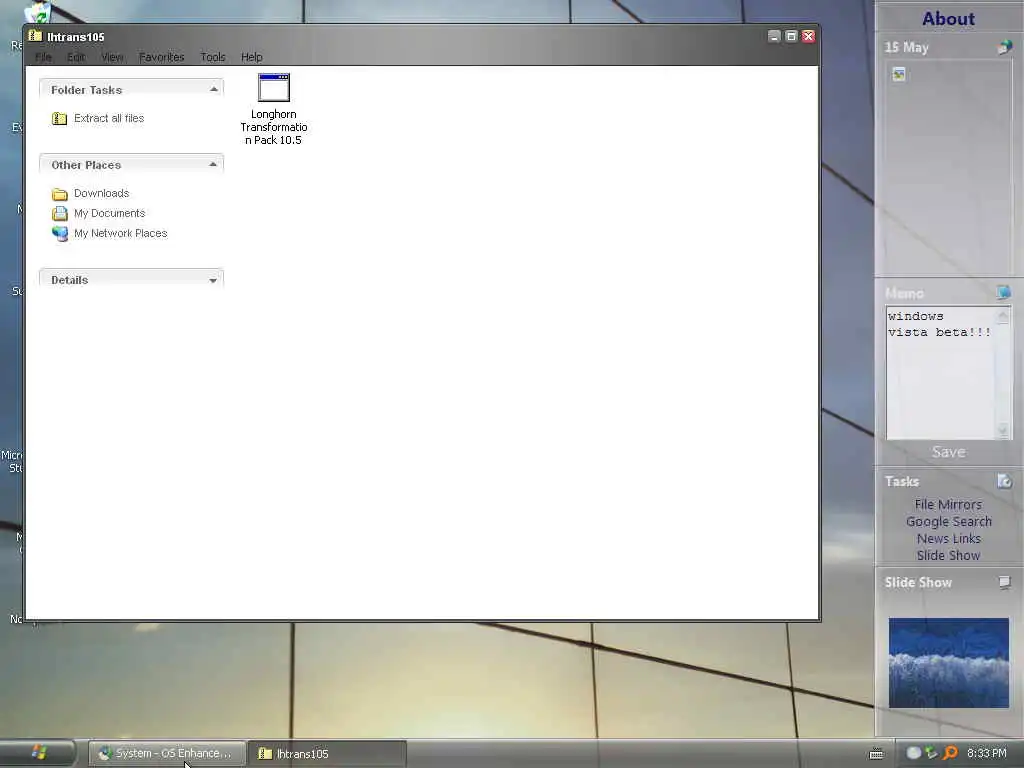Image resolution: width=1024 pixels, height=768 pixels.
Task: Click the Memo panel header icon
Action: point(1003,293)
